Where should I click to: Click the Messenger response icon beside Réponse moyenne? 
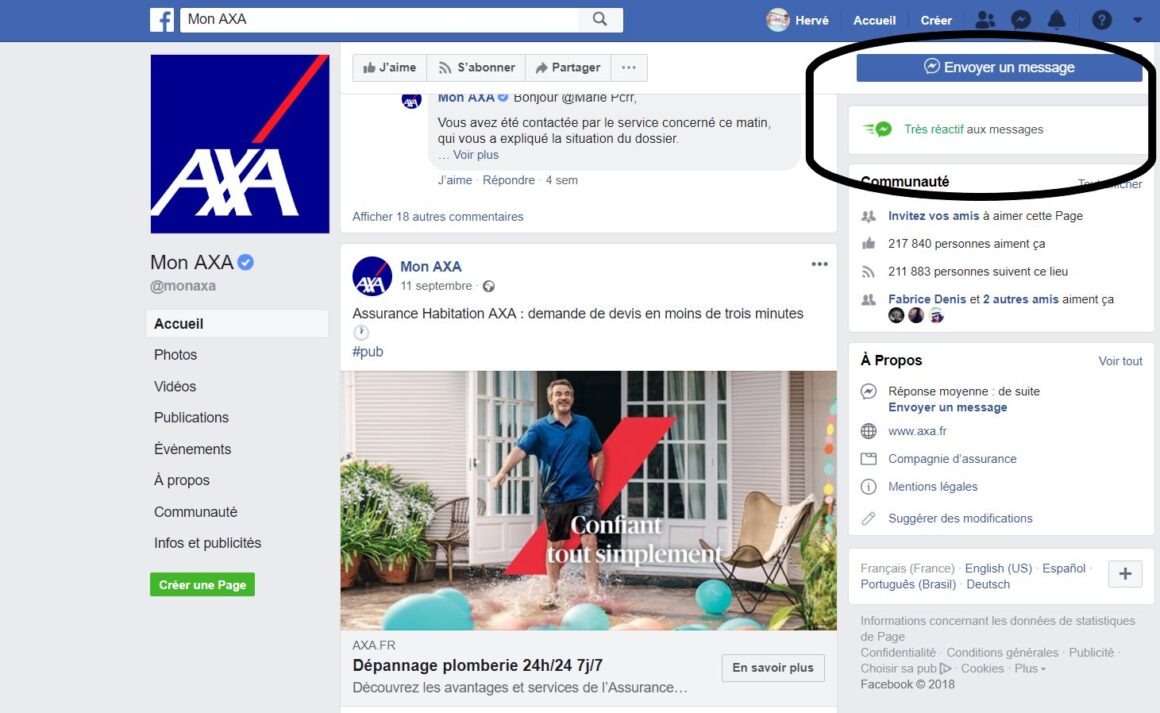(x=868, y=391)
